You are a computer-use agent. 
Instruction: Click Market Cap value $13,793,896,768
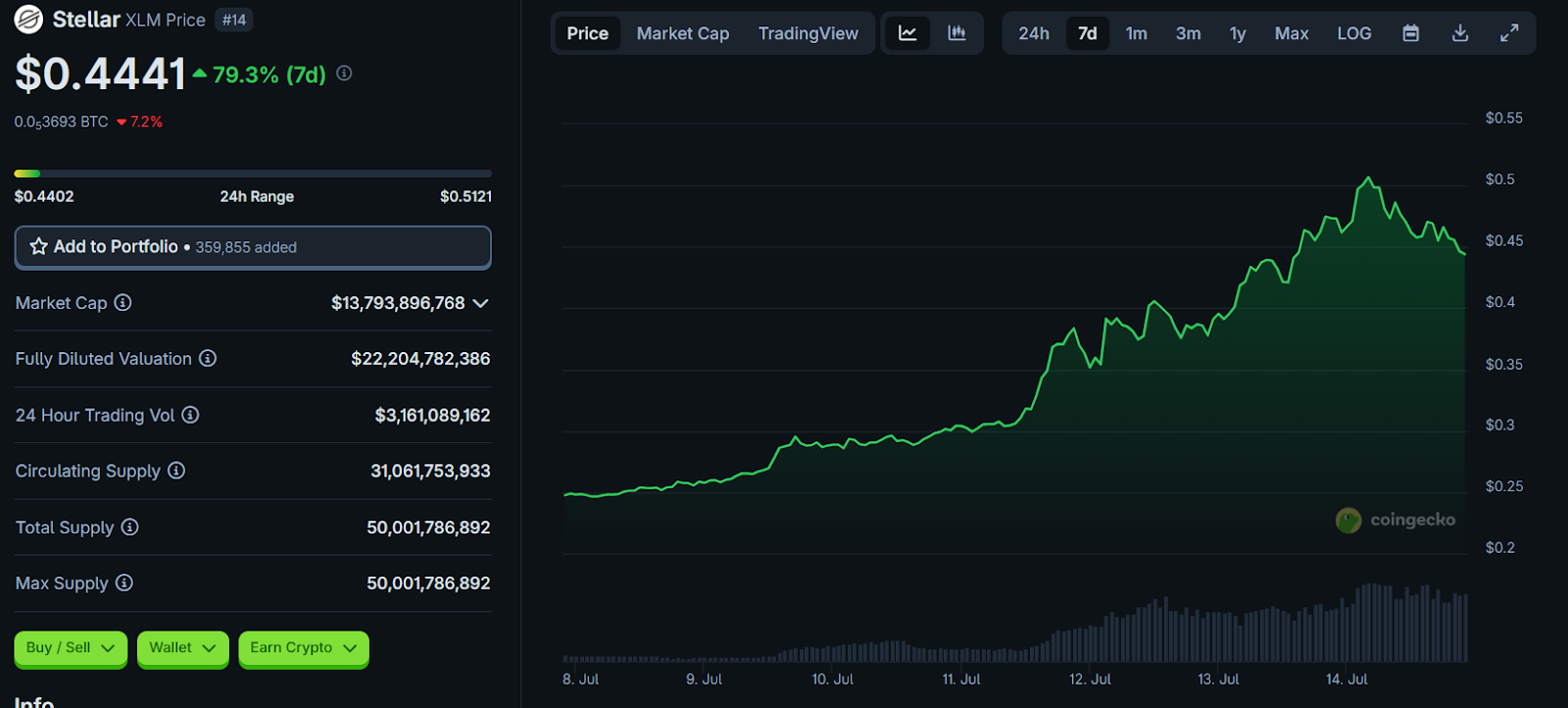pyautogui.click(x=398, y=303)
